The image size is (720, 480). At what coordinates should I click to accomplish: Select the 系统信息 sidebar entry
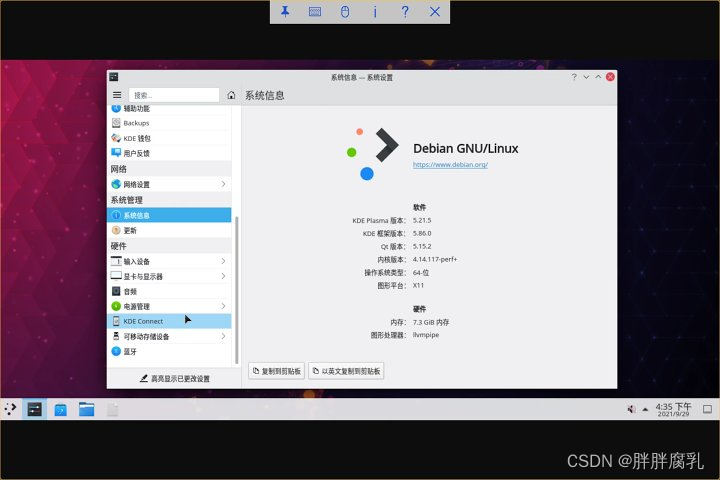(x=169, y=215)
